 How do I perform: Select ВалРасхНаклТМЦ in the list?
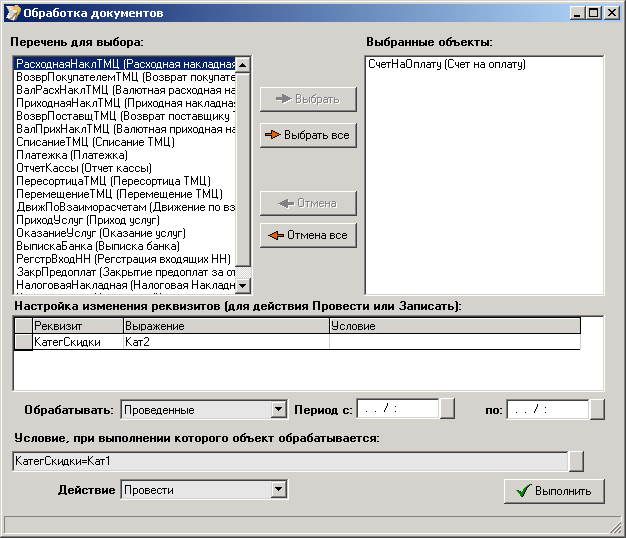pyautogui.click(x=125, y=90)
